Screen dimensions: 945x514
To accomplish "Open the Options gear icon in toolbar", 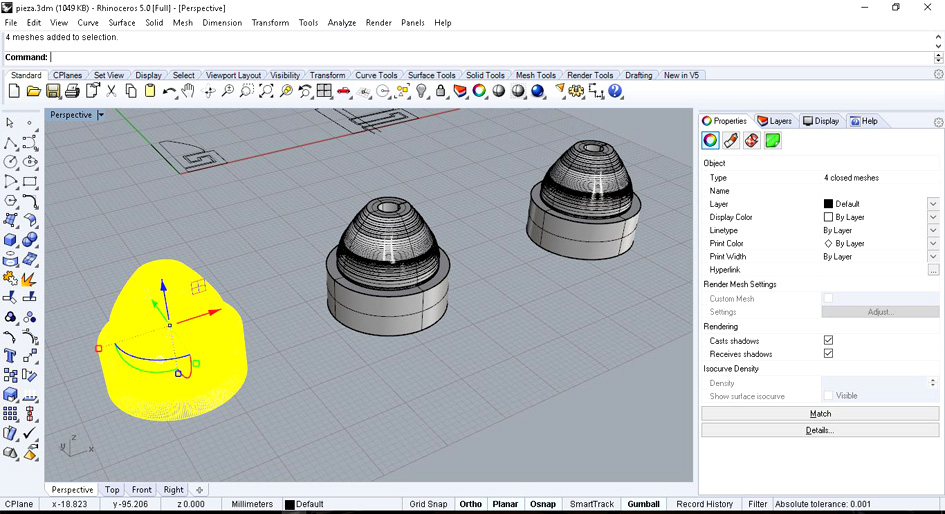I will tap(577, 91).
